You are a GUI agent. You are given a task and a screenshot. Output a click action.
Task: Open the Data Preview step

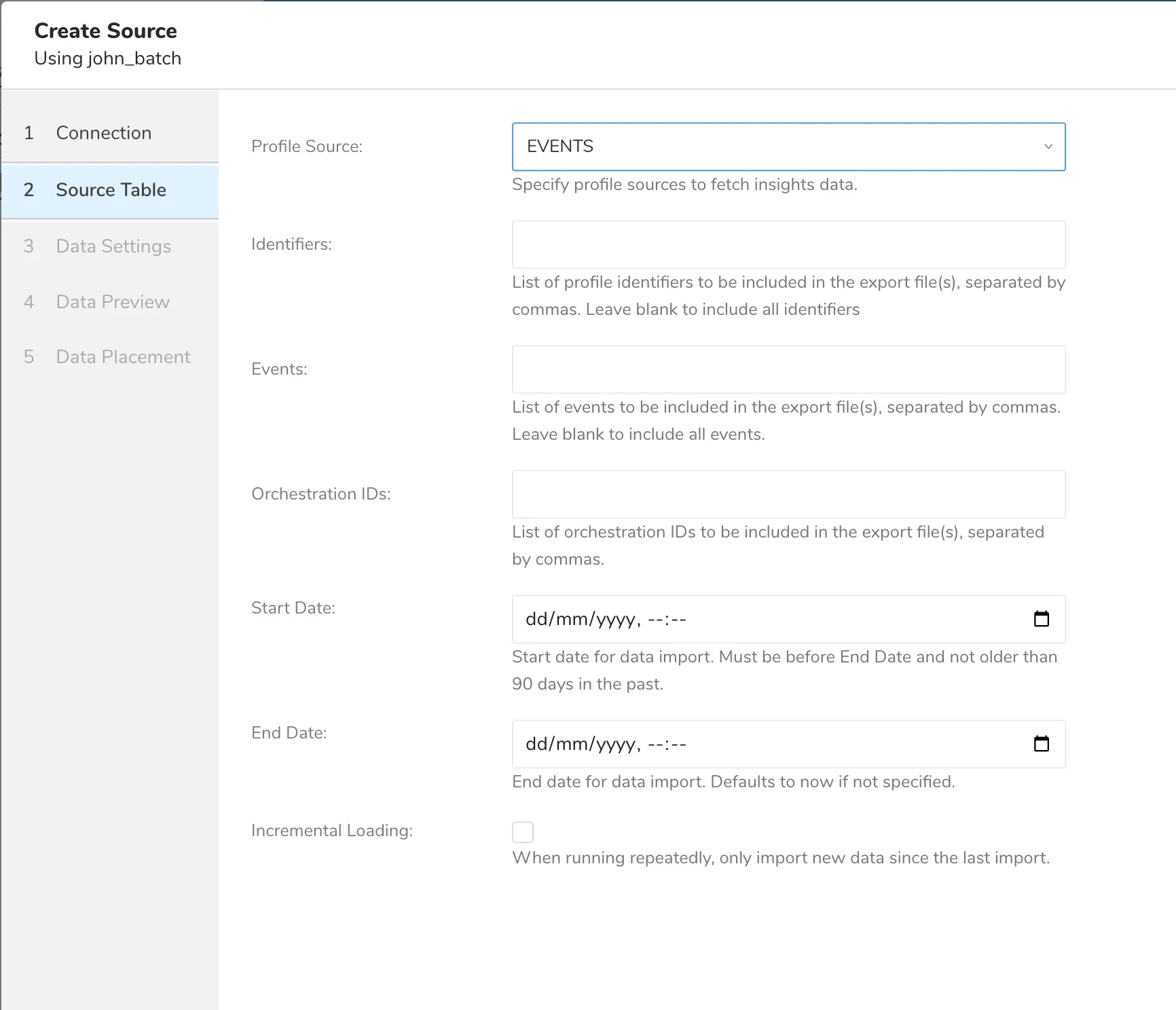coord(109,302)
